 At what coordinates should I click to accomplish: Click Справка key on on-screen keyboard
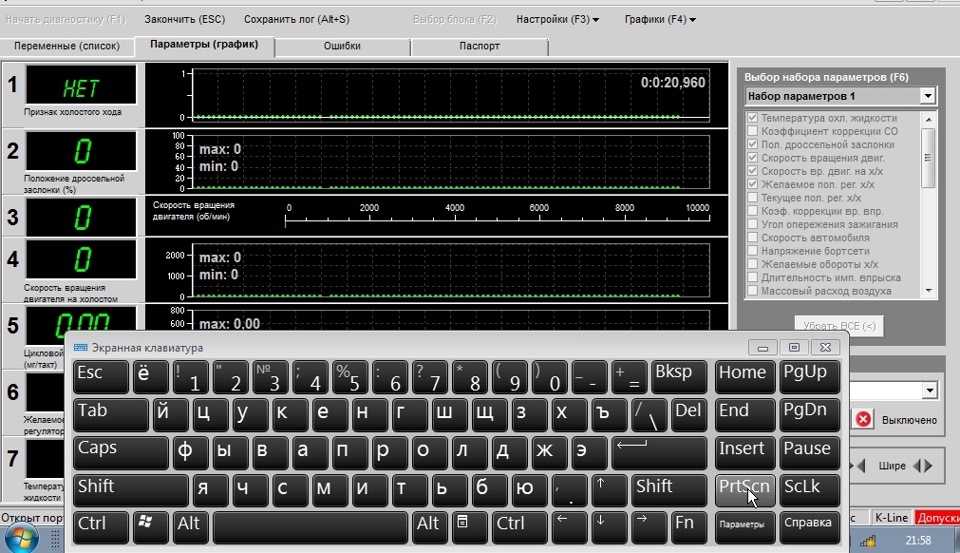pos(809,527)
